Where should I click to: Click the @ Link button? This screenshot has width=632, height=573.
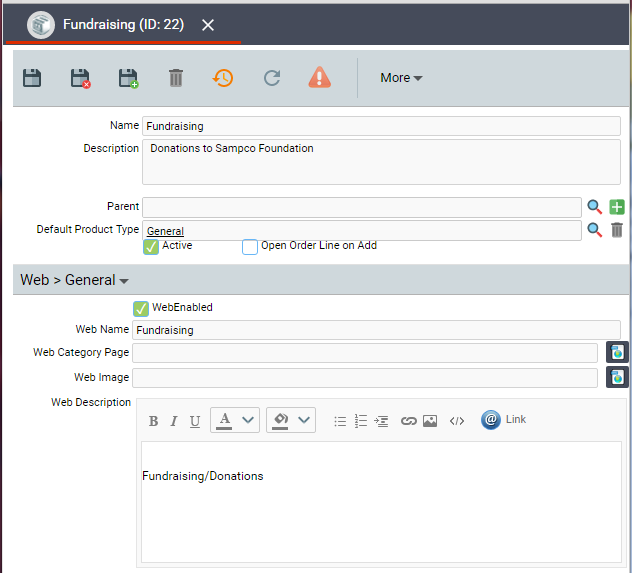coord(503,420)
